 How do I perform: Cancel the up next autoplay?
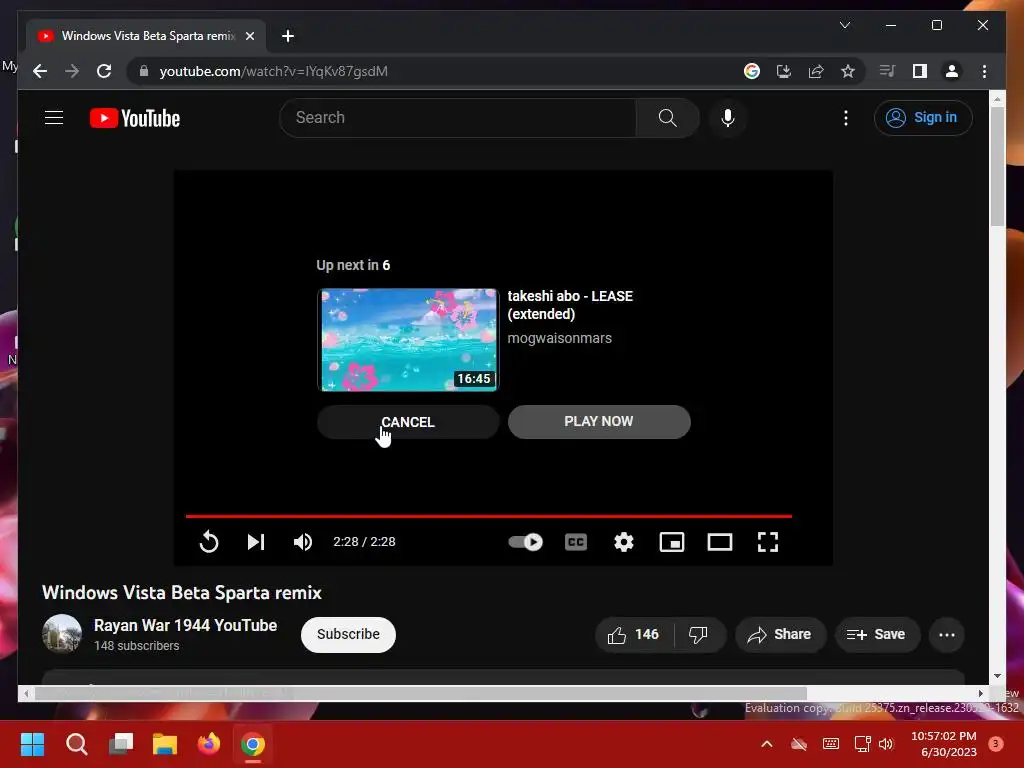tap(408, 422)
